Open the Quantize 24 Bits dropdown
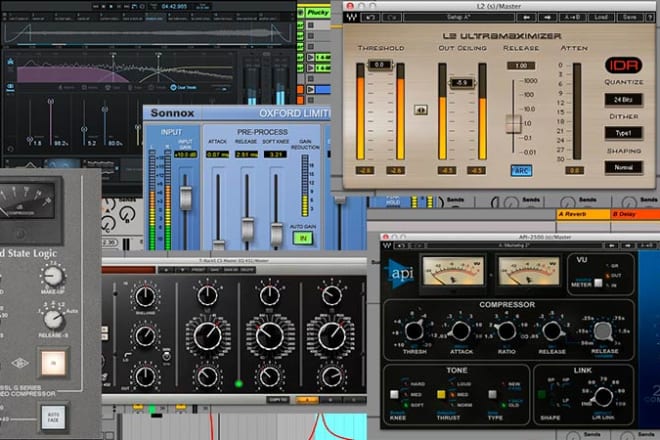The height and width of the screenshot is (440, 660). pyautogui.click(x=623, y=99)
